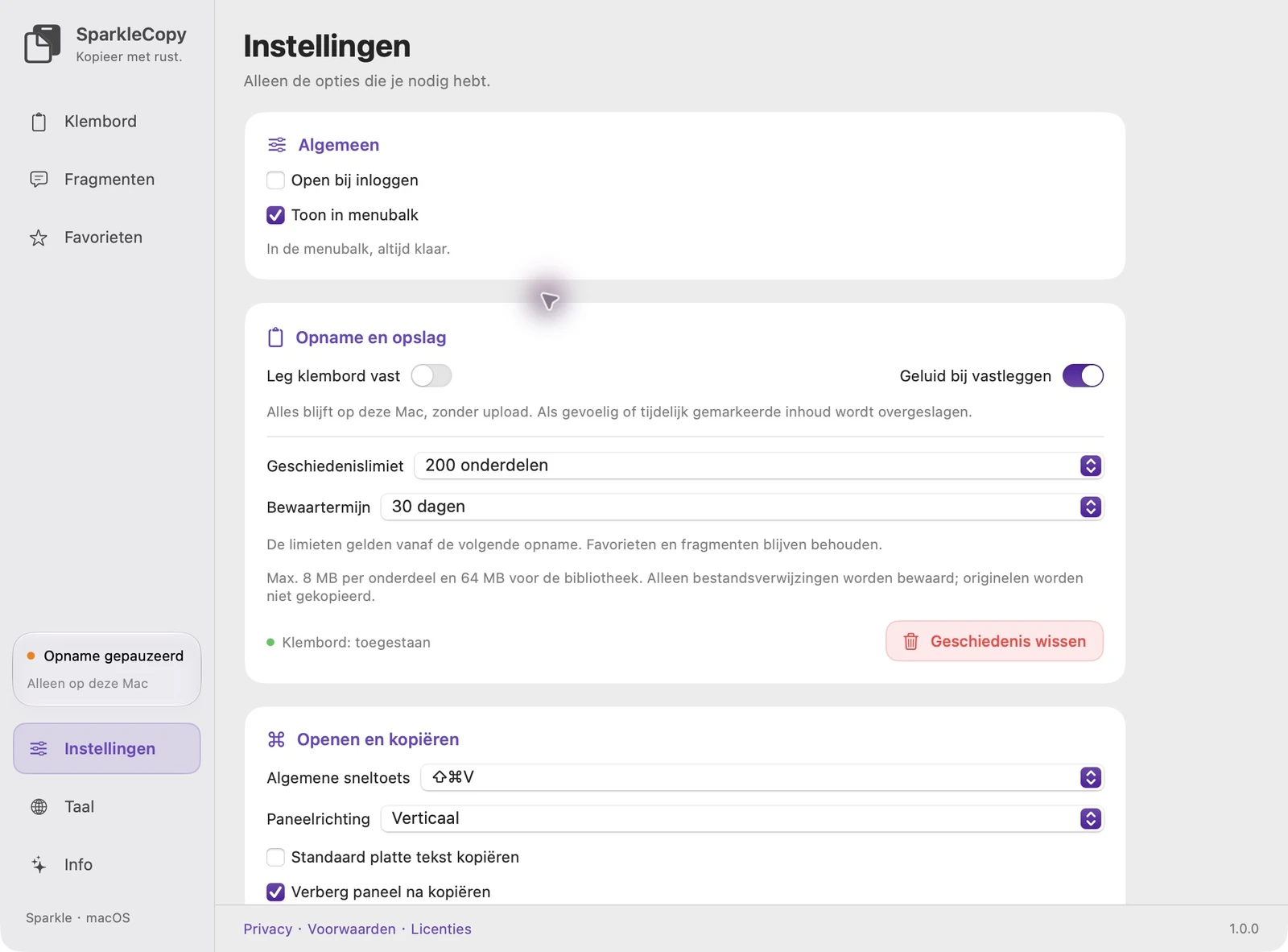Open the Privacy link
Image resolution: width=1288 pixels, height=952 pixels.
click(268, 929)
